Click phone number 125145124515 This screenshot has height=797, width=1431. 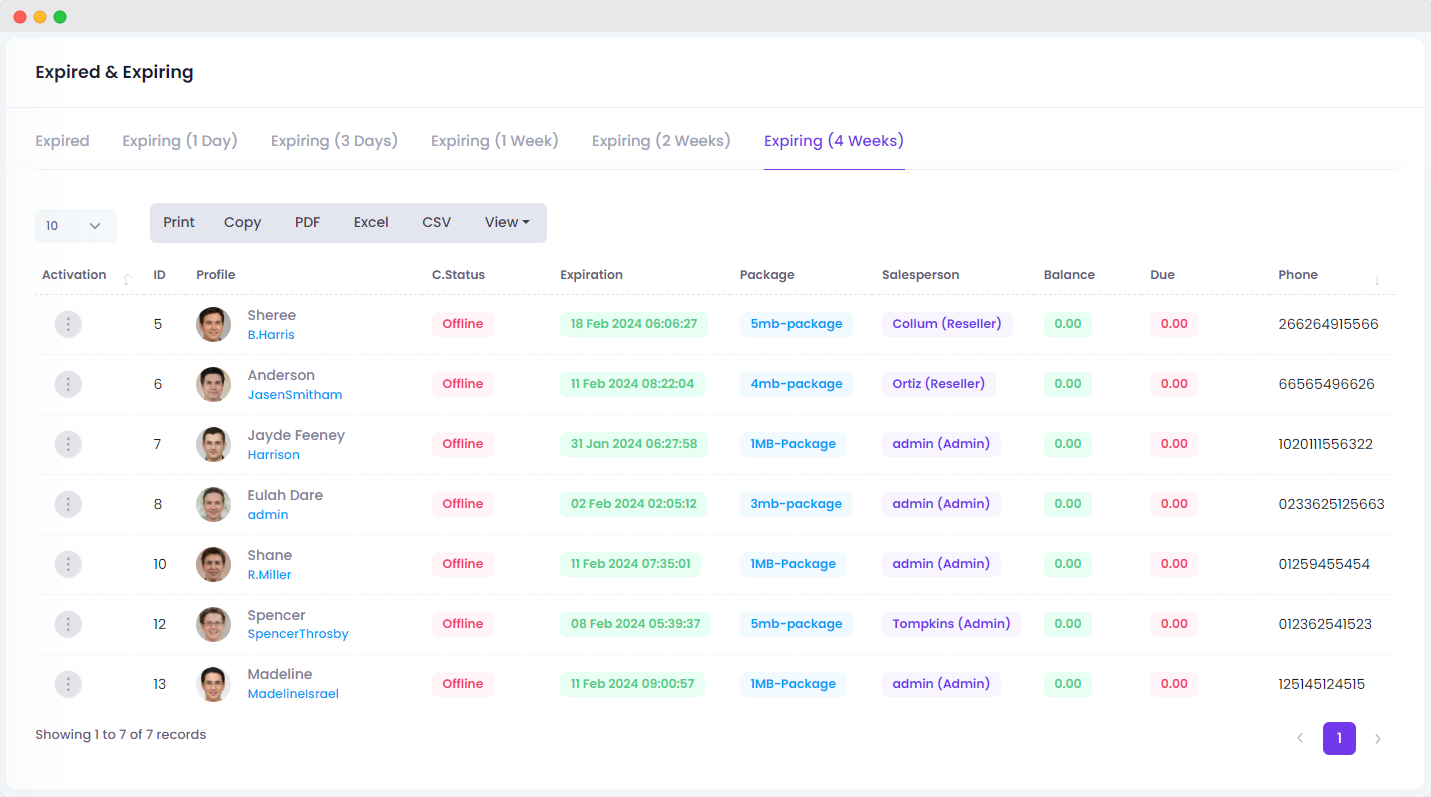(1321, 684)
